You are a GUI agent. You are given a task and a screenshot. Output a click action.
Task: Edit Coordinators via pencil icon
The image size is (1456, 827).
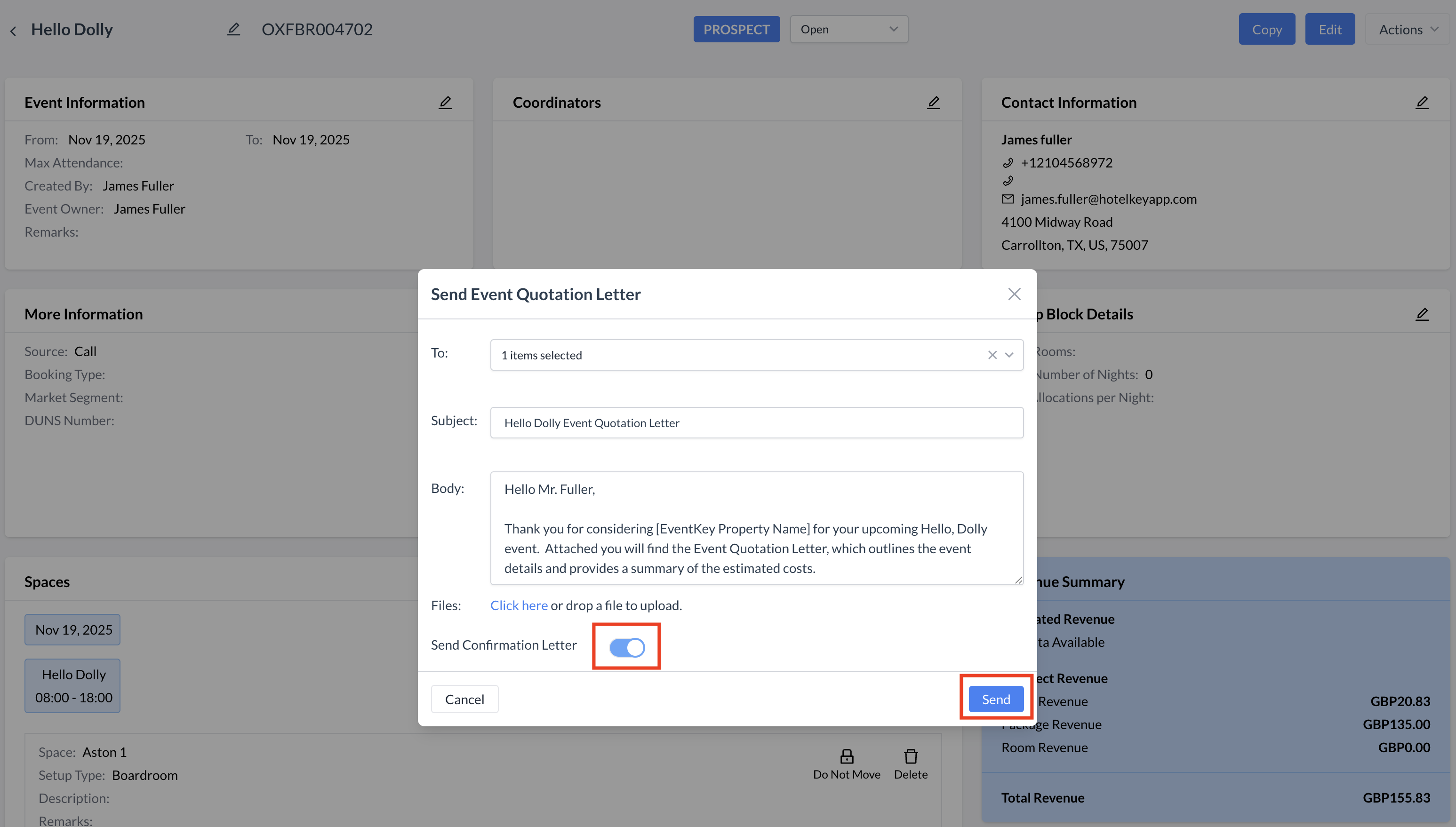click(933, 102)
